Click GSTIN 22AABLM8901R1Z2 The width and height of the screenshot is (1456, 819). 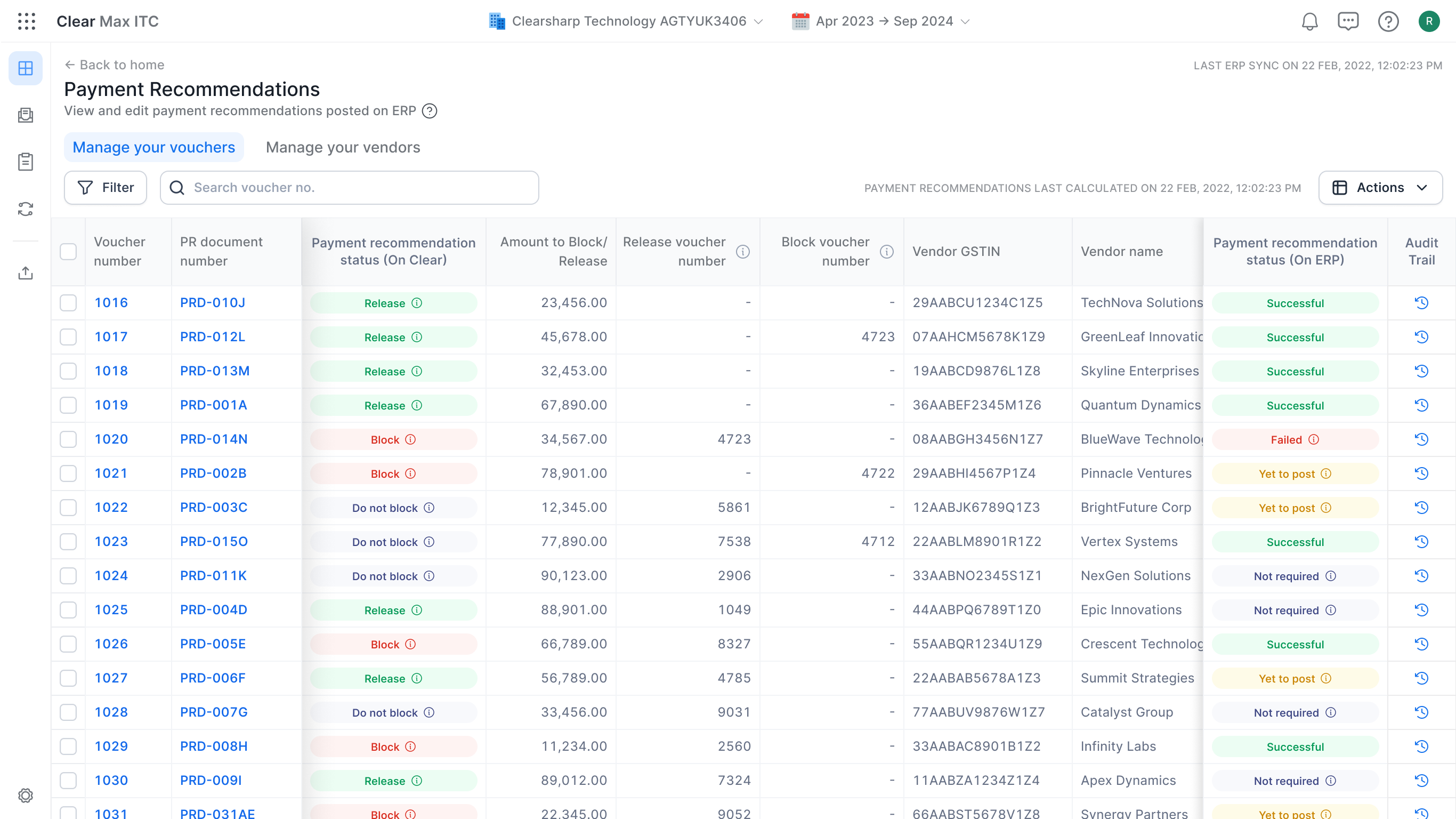(x=977, y=542)
